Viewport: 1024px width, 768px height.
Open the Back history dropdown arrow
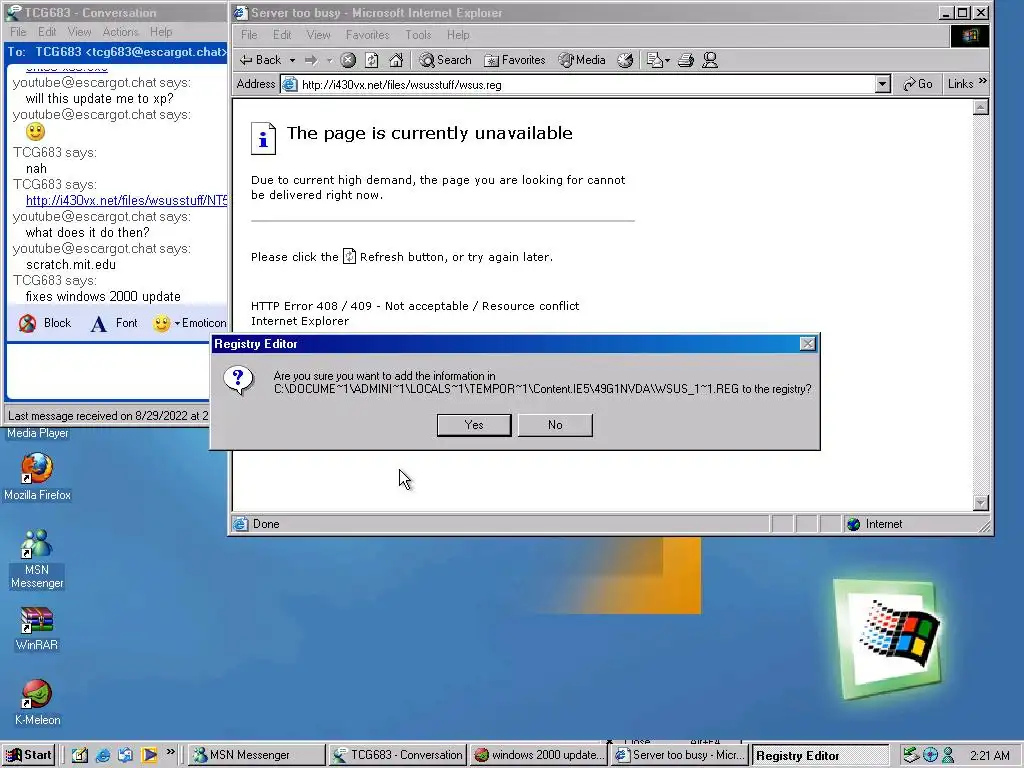292,60
